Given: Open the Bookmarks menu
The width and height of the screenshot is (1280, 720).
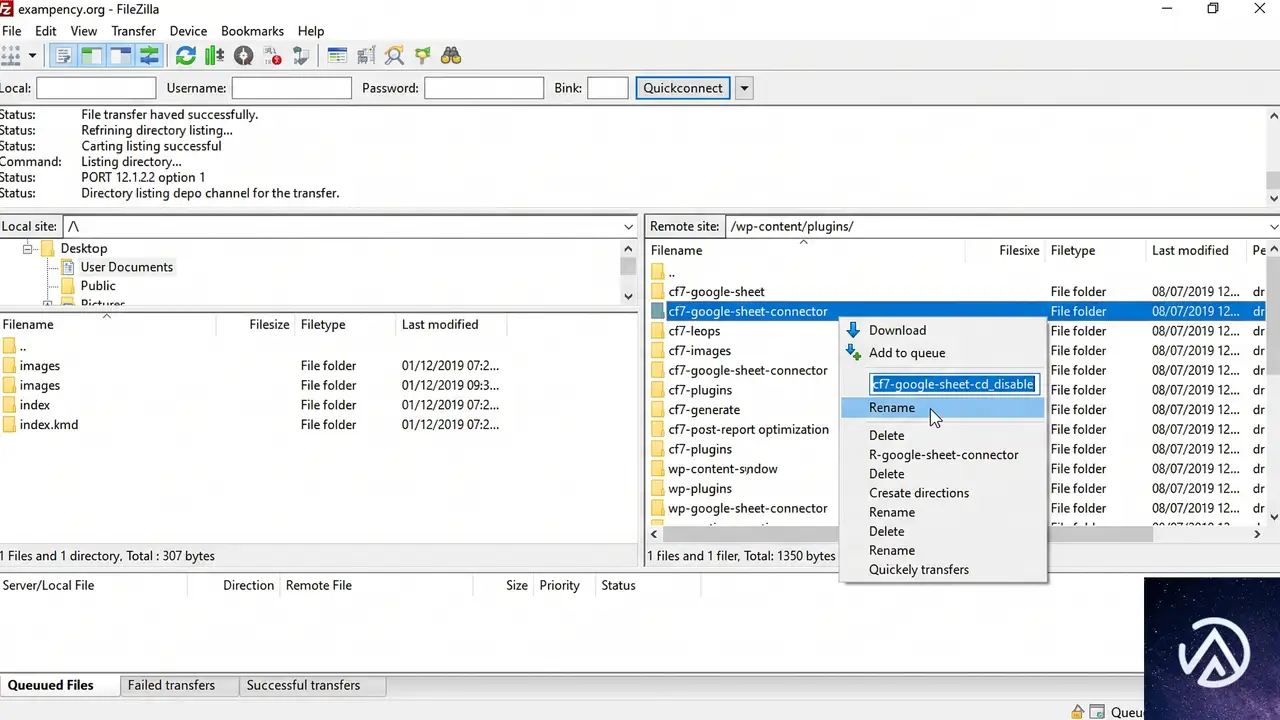Looking at the screenshot, I should click(253, 31).
